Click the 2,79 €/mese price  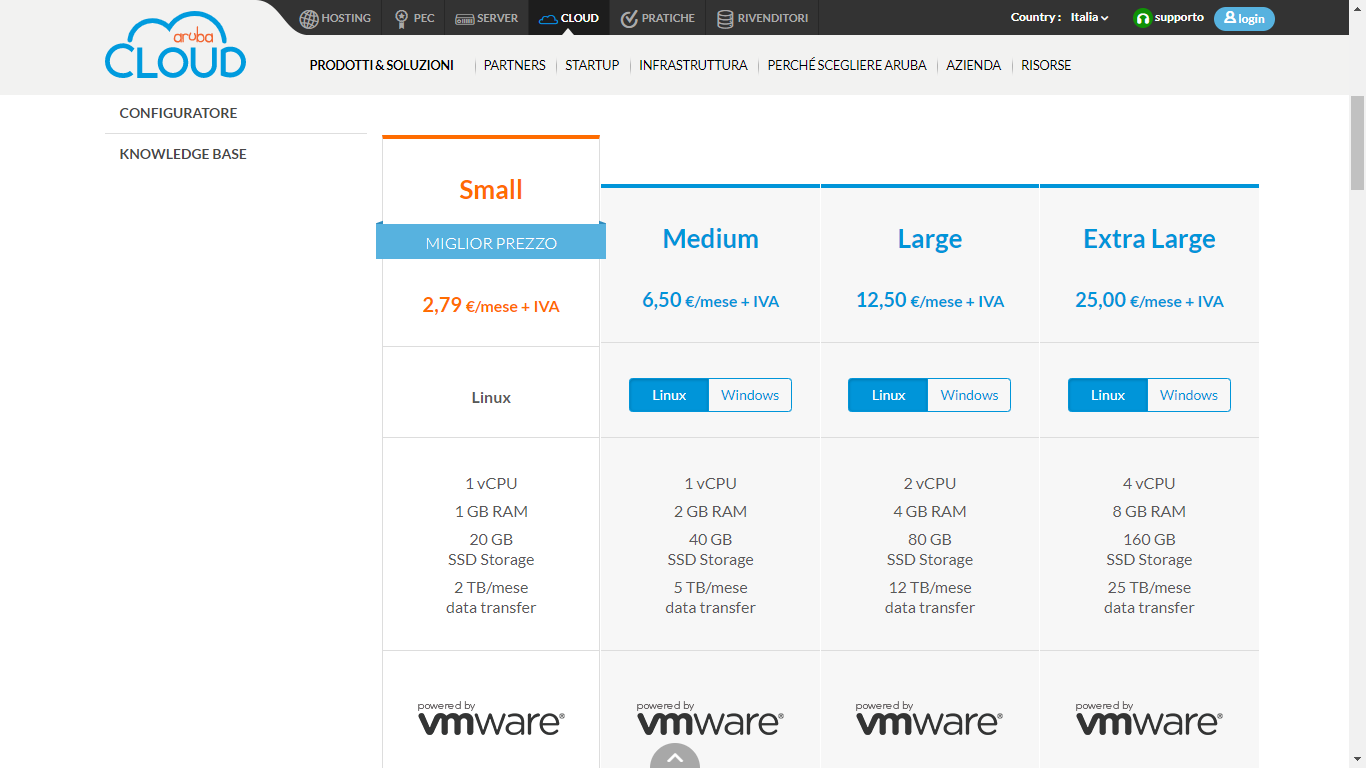[x=491, y=305]
